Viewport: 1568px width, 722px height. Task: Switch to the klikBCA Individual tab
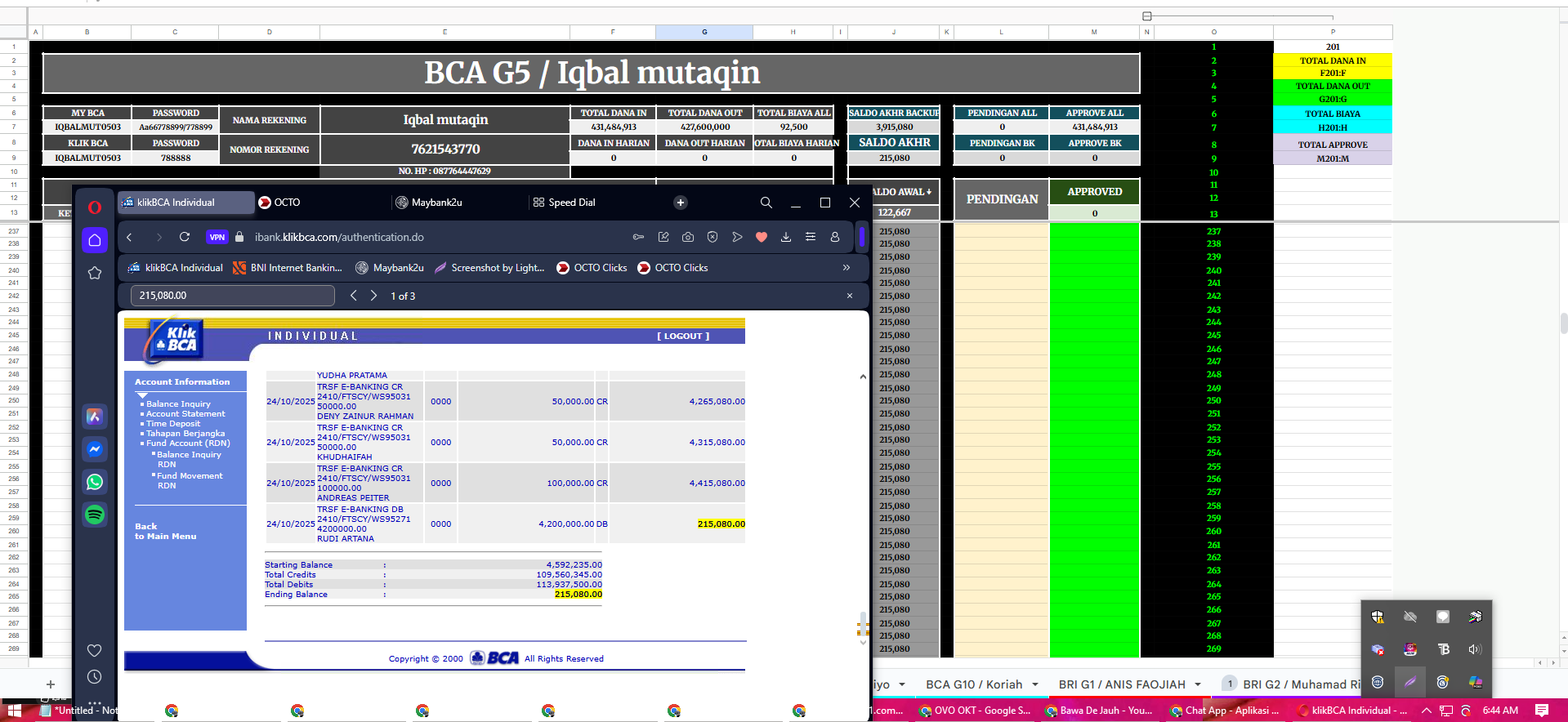coord(186,203)
